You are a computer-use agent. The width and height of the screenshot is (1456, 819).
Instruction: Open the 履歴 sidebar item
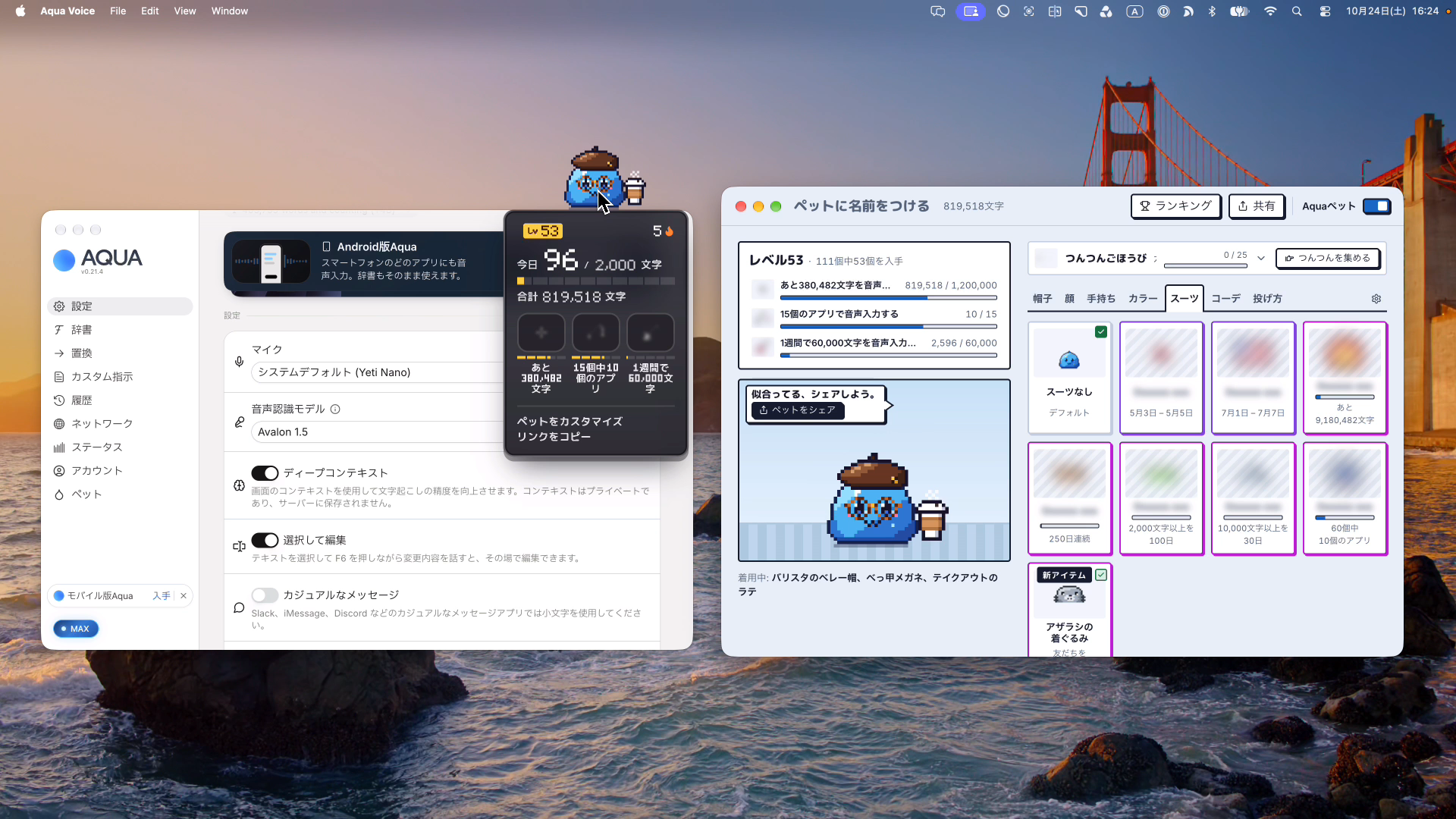pos(120,400)
